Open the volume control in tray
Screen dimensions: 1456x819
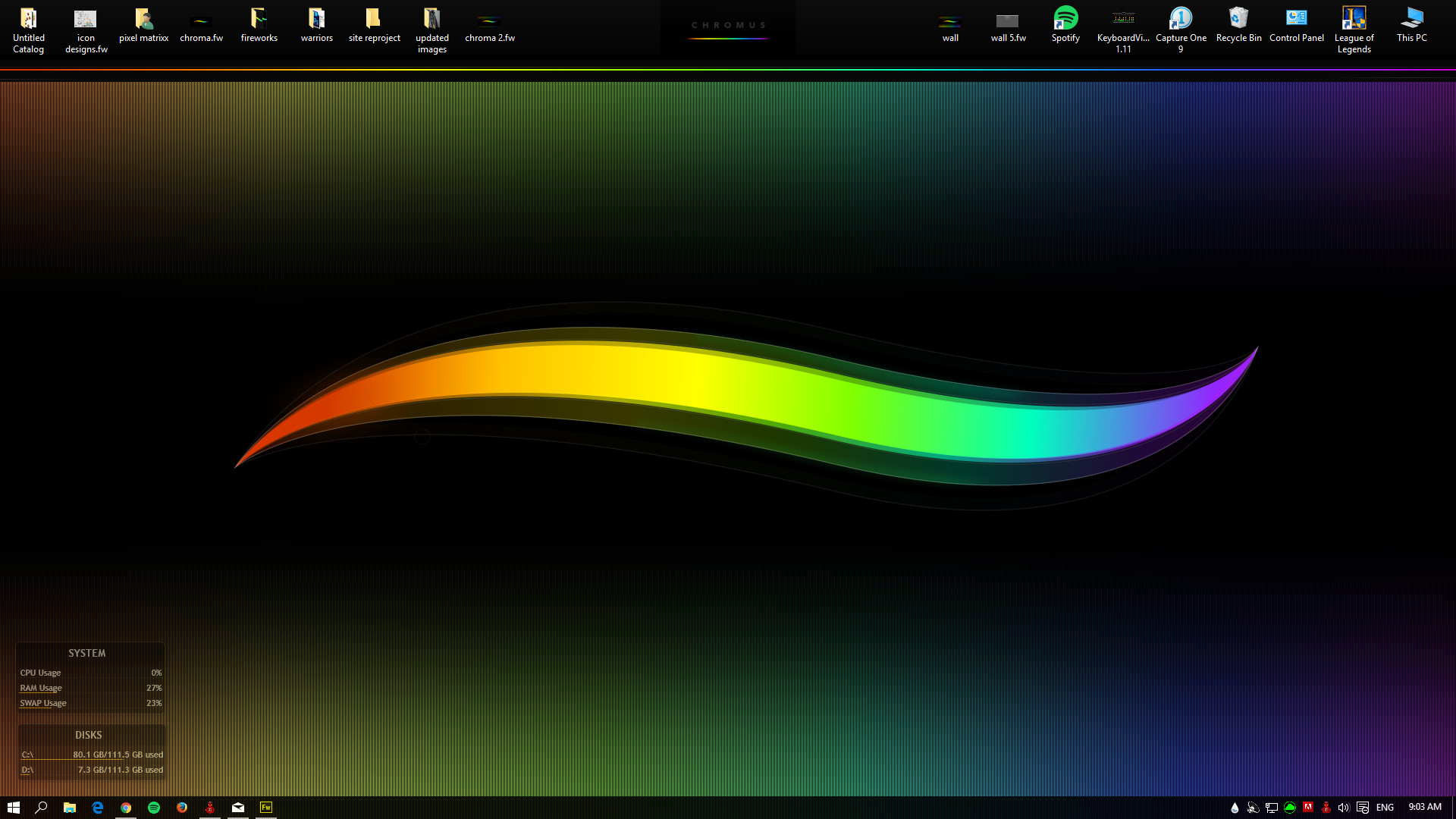click(1344, 808)
